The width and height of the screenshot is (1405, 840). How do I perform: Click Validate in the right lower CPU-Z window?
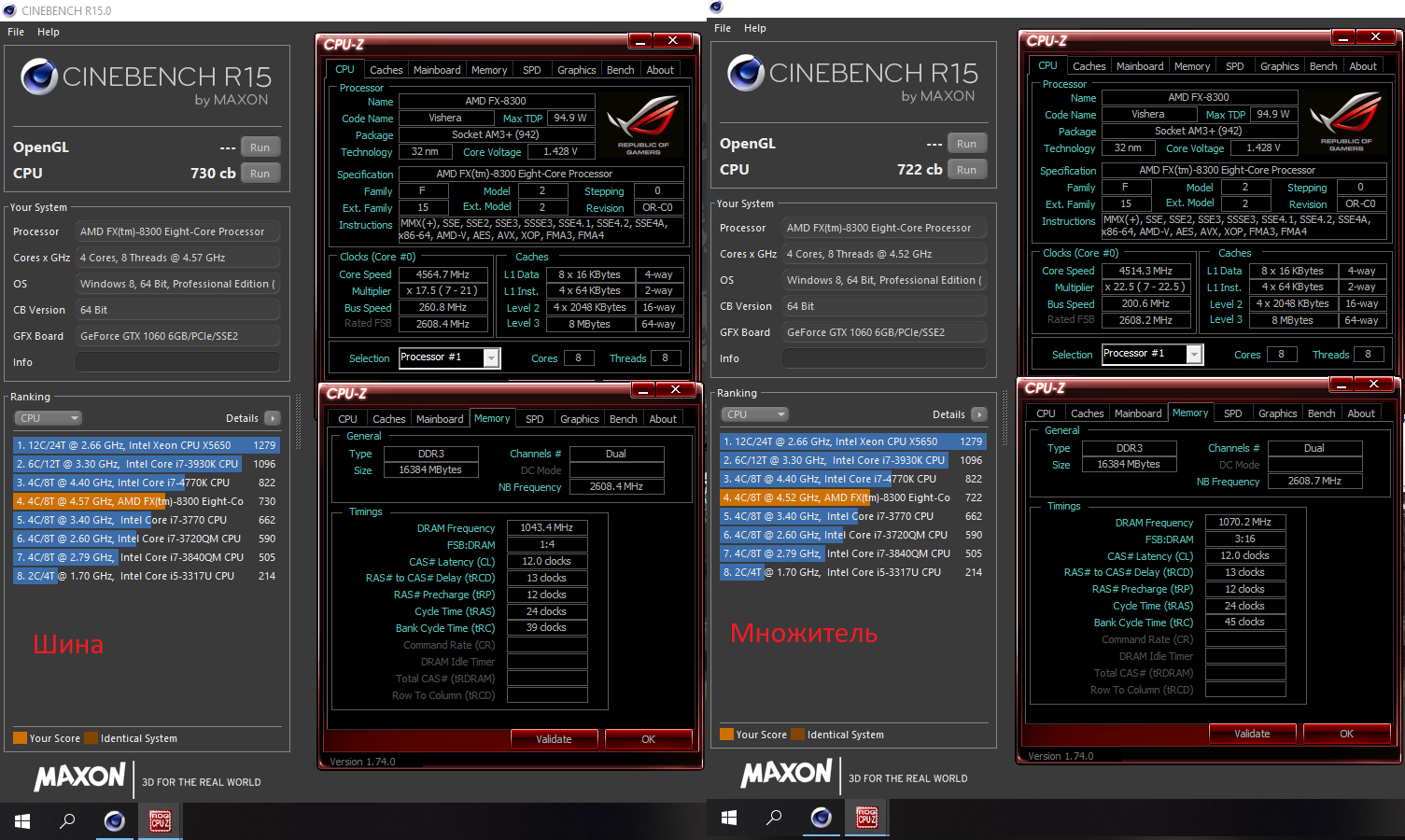point(1252,734)
